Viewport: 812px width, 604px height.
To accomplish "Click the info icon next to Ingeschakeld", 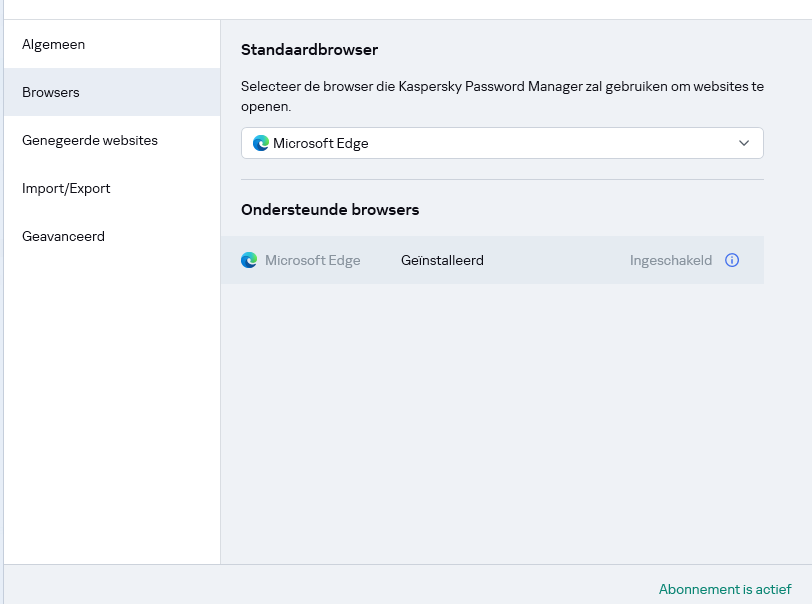I will 732,260.
